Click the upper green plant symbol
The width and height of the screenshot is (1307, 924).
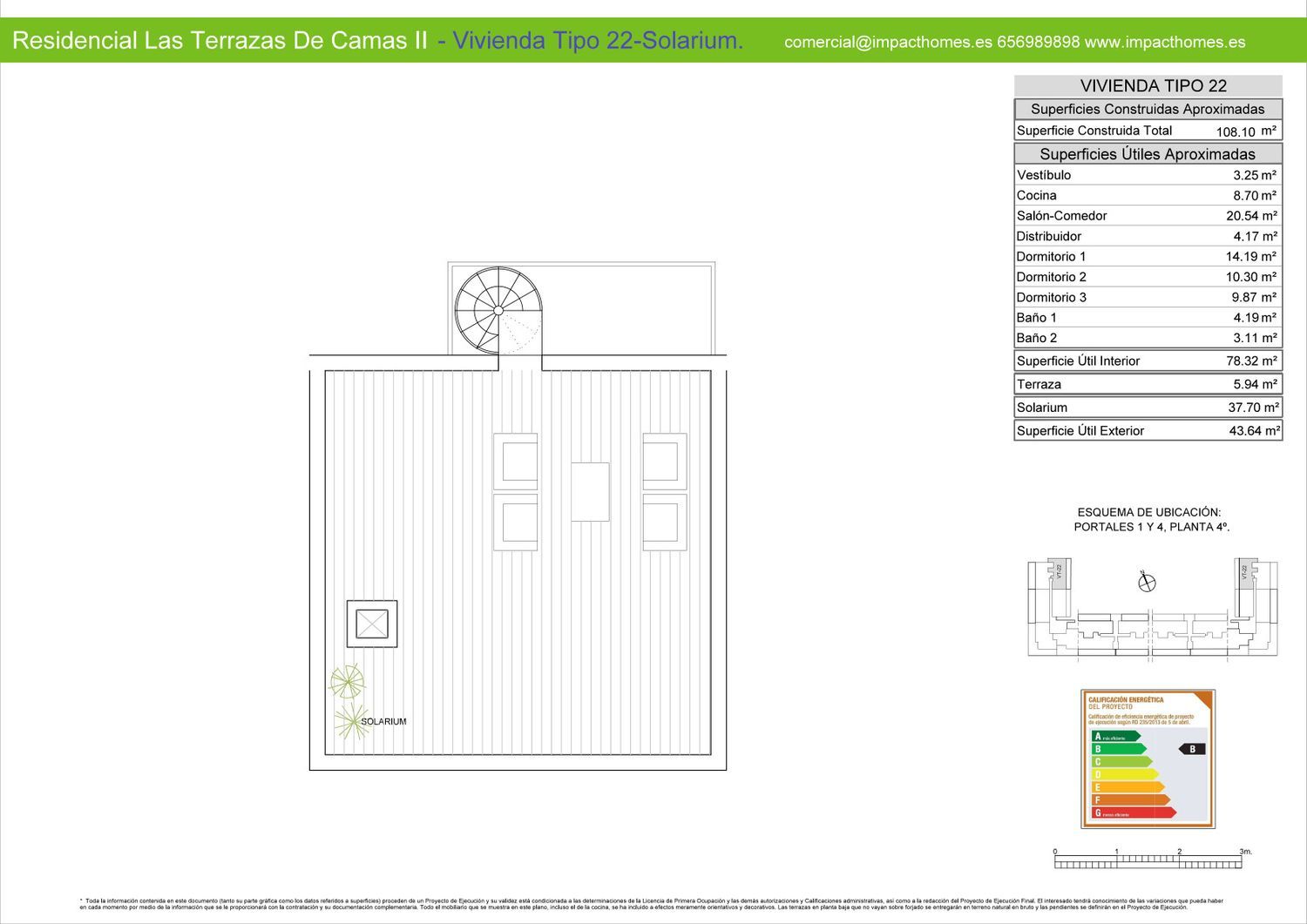[x=347, y=682]
